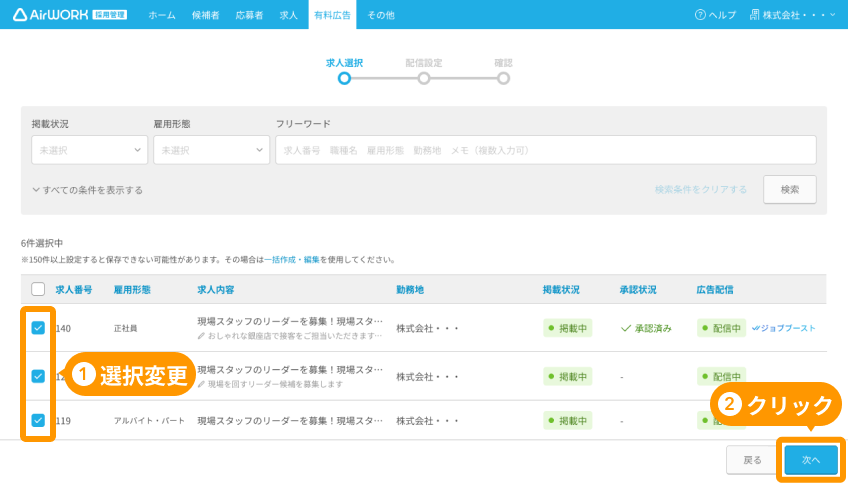This screenshot has width=848, height=488.
Task: Click the AirWORK logo
Action: [70, 15]
